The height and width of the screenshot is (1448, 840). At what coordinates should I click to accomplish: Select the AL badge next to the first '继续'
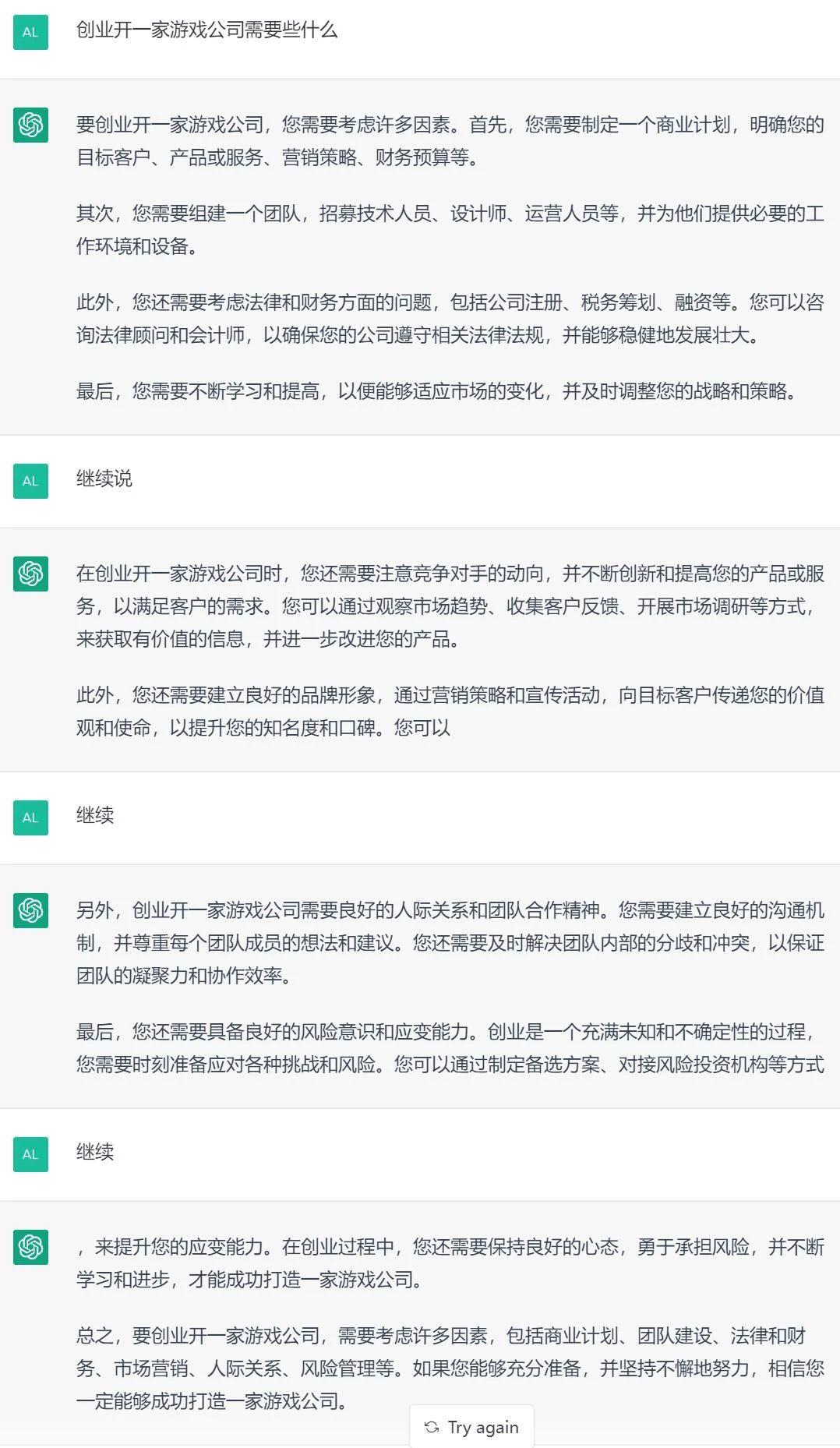point(30,818)
